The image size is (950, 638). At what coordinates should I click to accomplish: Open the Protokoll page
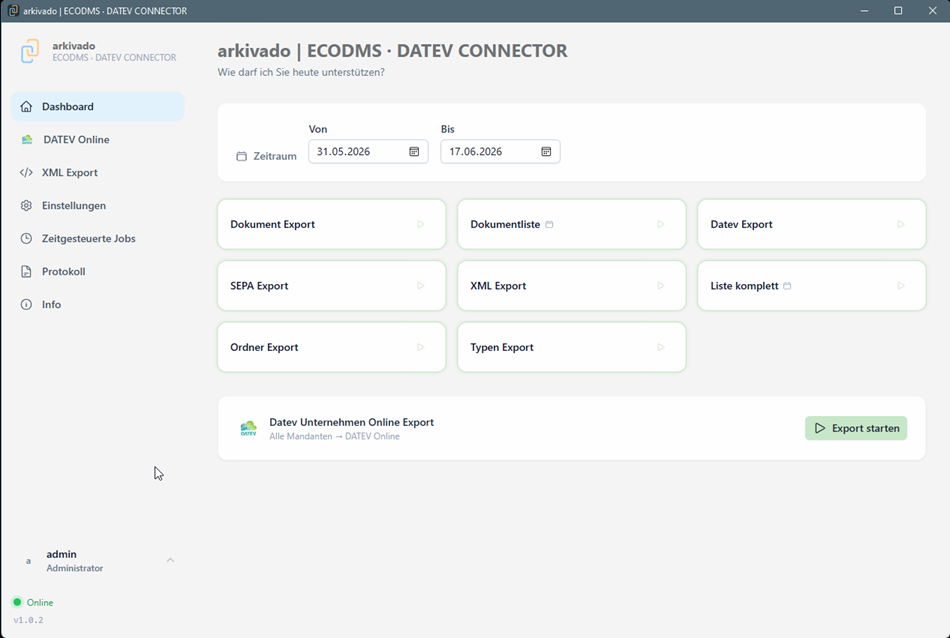(98, 271)
